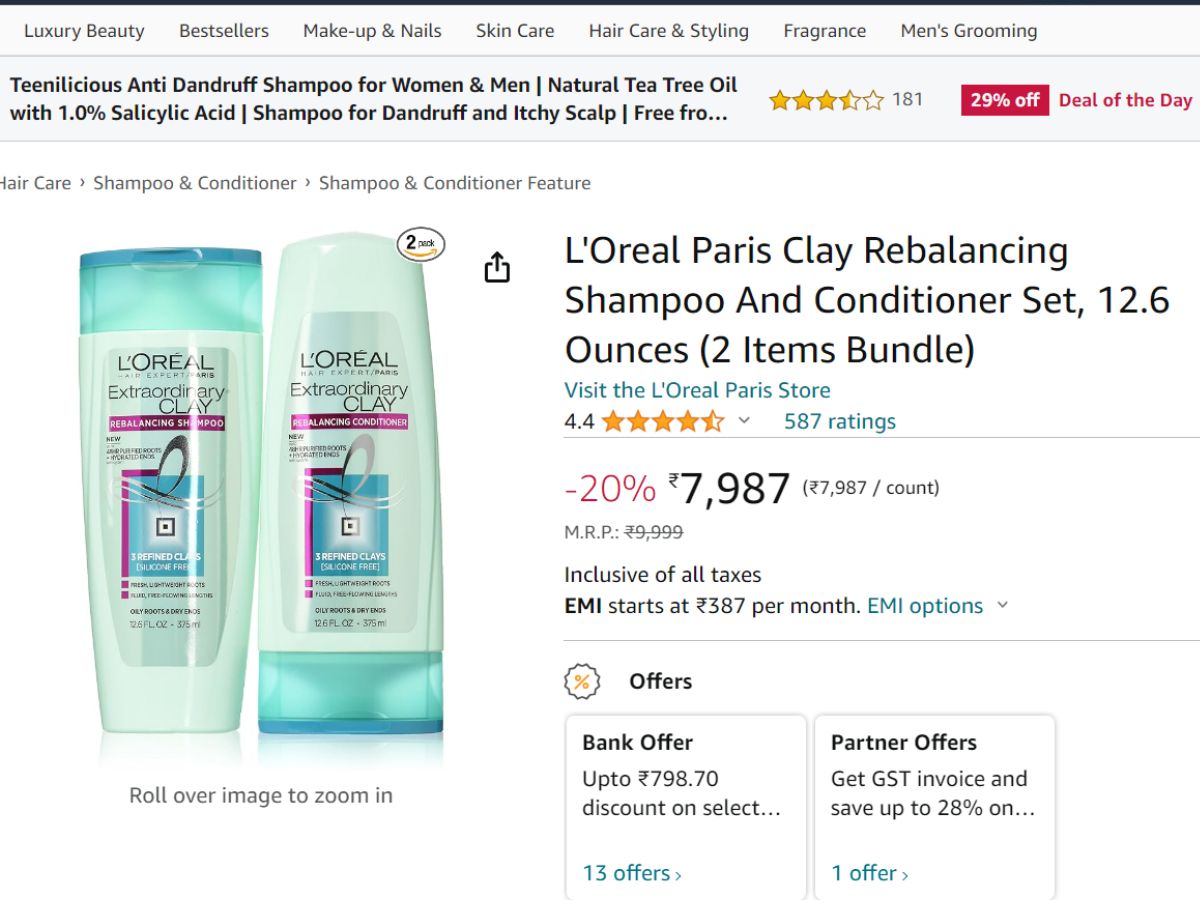Open the 1 partner offer link
This screenshot has height=900, width=1200.
click(868, 873)
